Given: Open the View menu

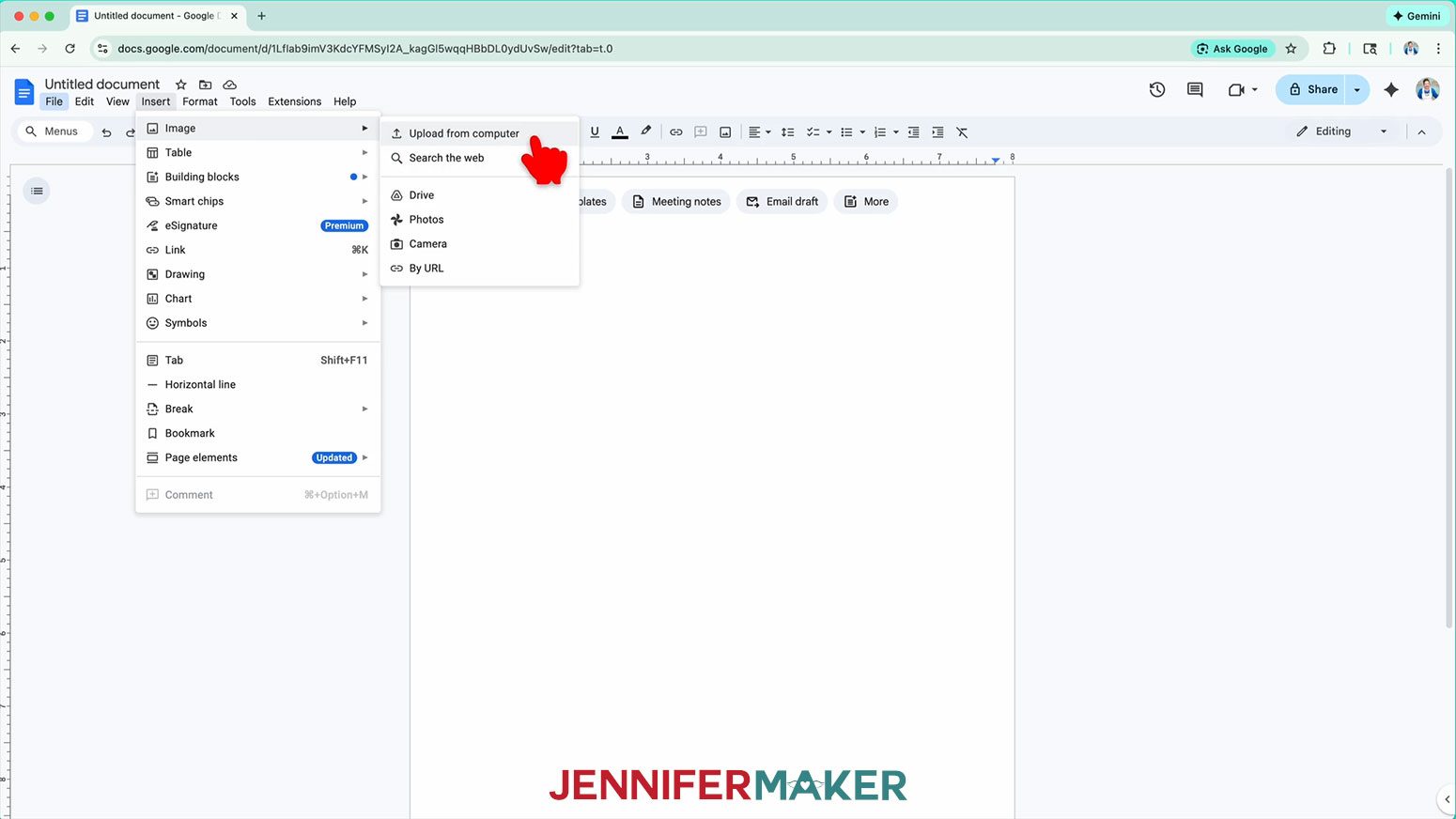Looking at the screenshot, I should [117, 101].
